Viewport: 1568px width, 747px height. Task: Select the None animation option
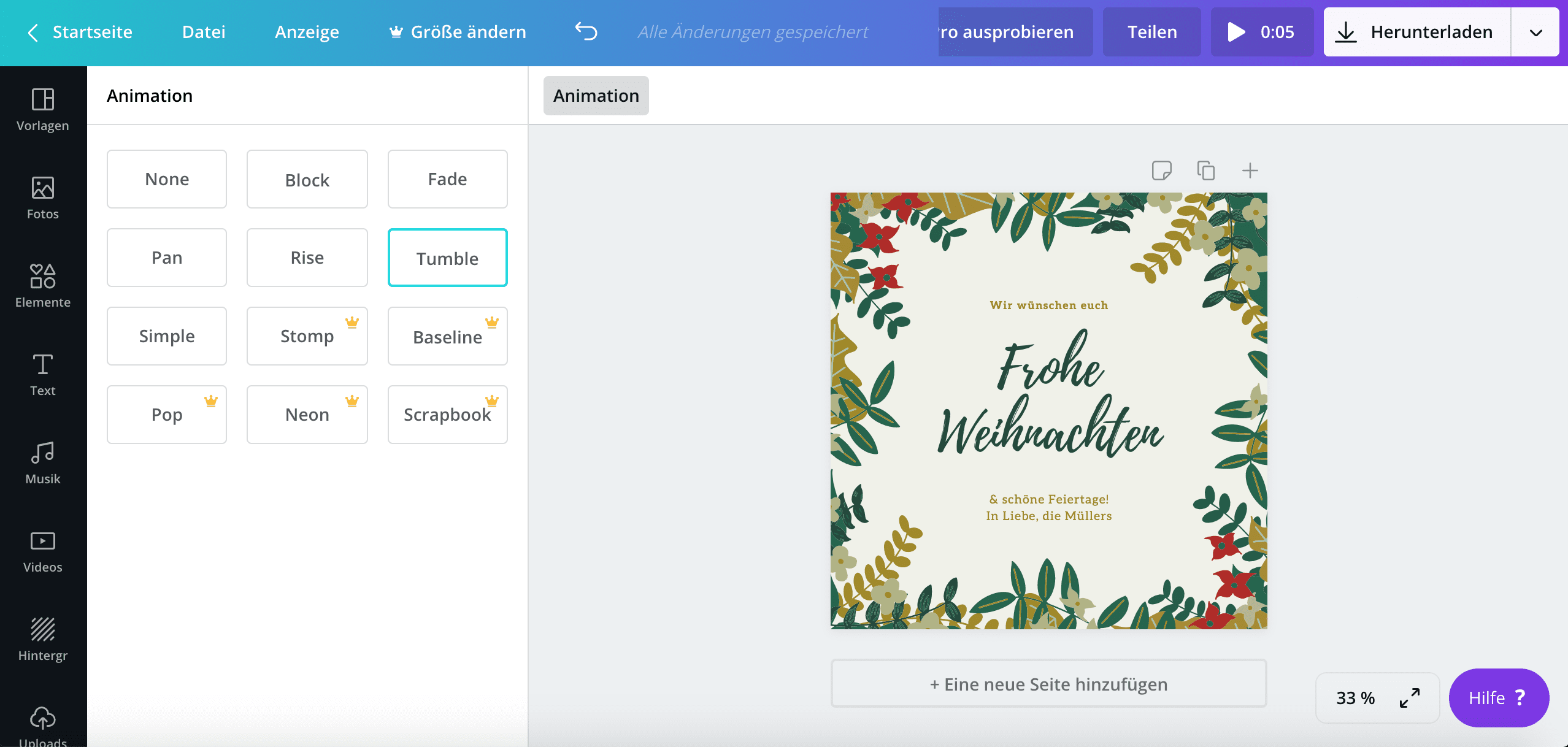point(167,179)
